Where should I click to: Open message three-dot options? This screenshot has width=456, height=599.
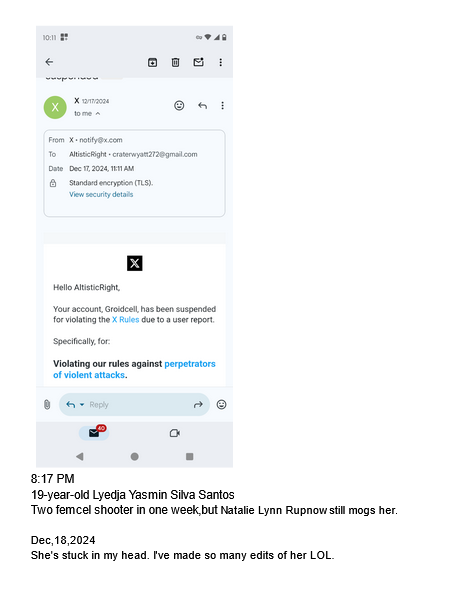pyautogui.click(x=222, y=105)
